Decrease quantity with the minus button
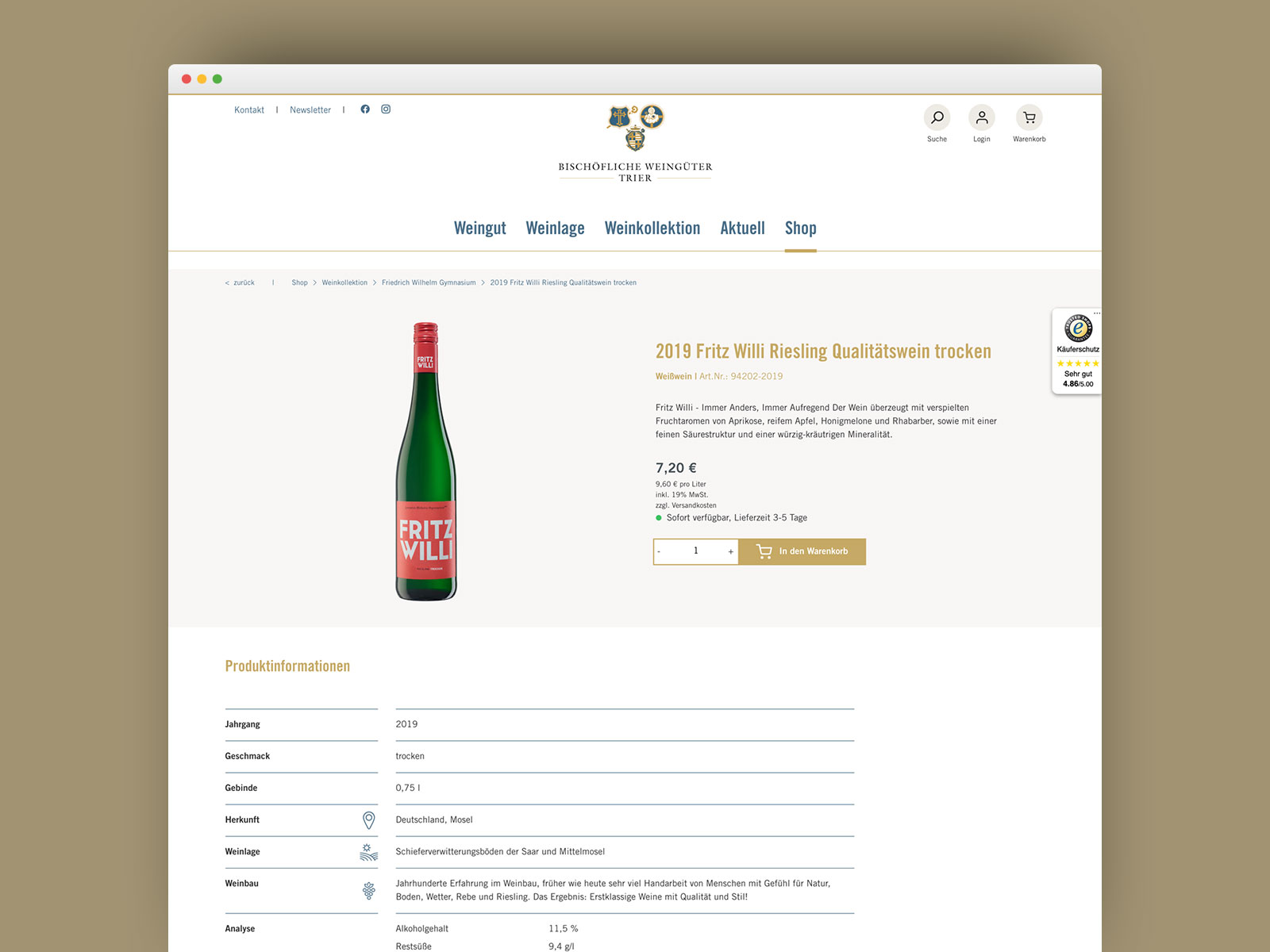The height and width of the screenshot is (952, 1270). (x=659, y=551)
